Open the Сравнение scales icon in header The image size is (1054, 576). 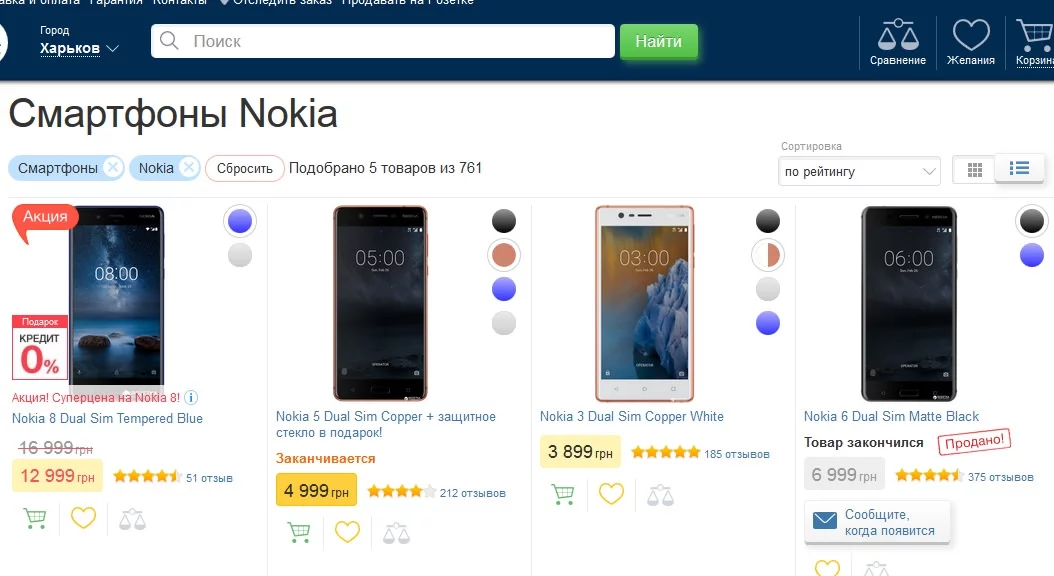tap(897, 43)
